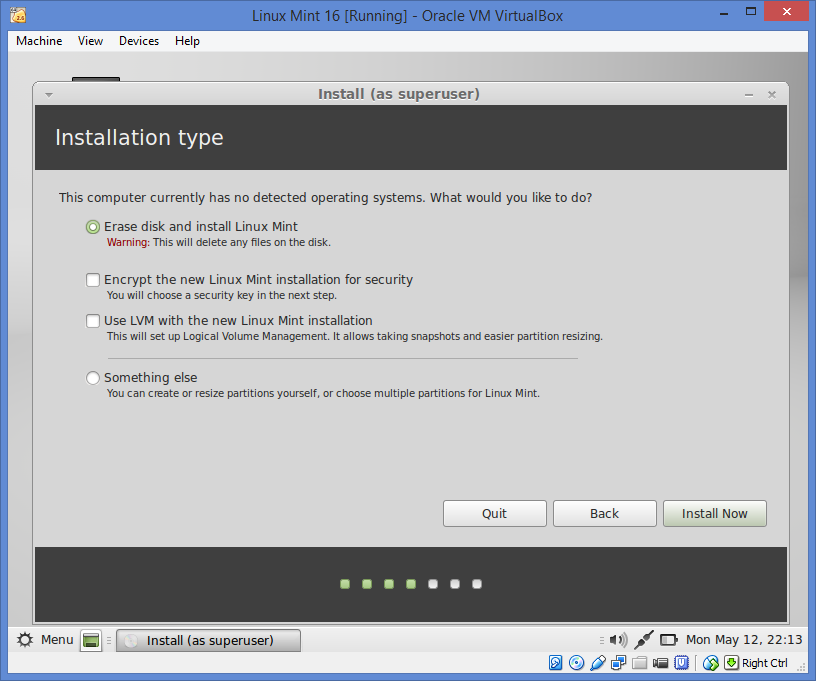Click the hard disk activity indicator icon
The height and width of the screenshot is (681, 816).
pyautogui.click(x=555, y=663)
